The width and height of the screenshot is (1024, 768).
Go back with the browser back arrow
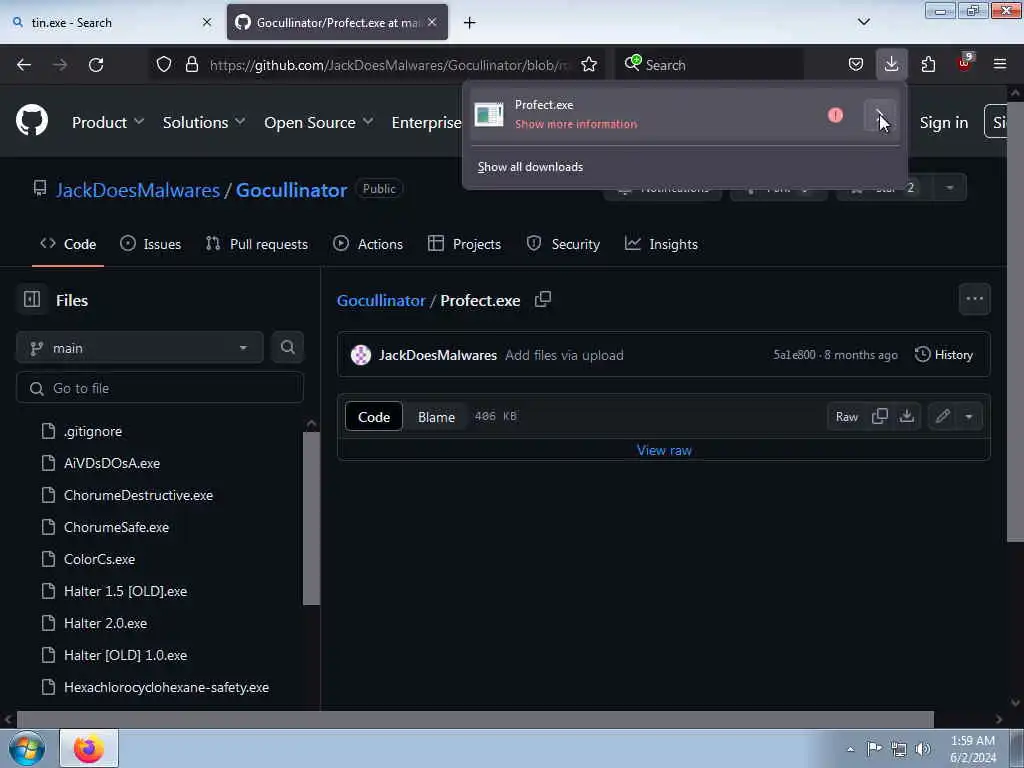[x=24, y=65]
